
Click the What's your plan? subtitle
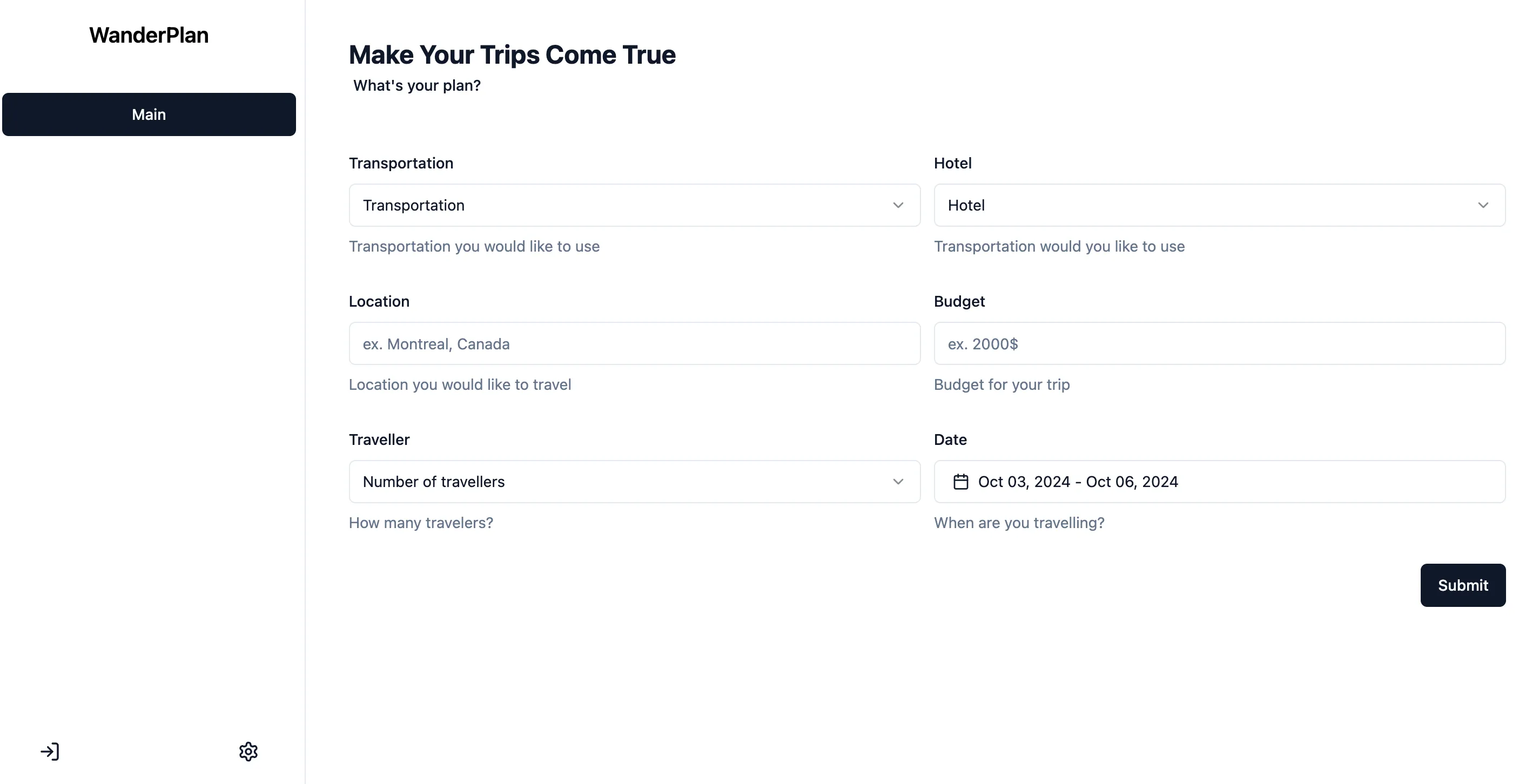pos(417,85)
